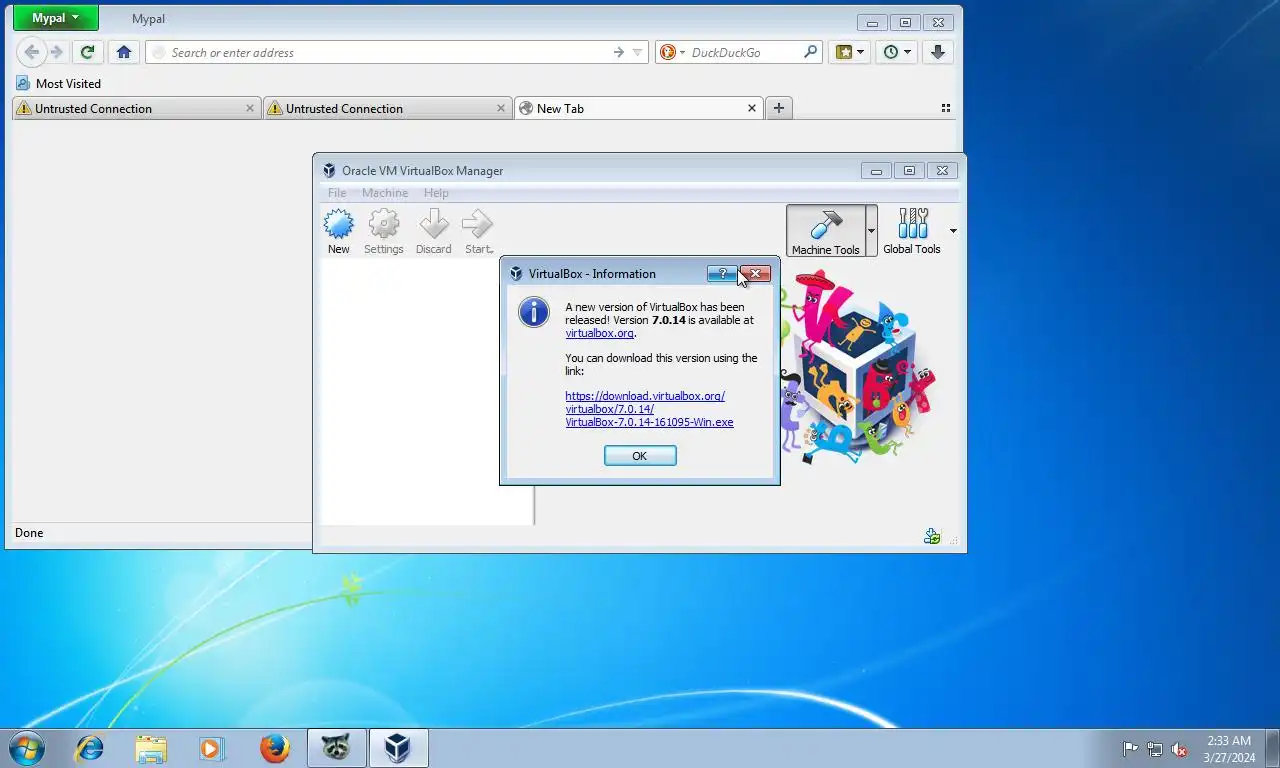Image resolution: width=1280 pixels, height=768 pixels.
Task: Switch to VirtualBox taskbar button
Action: click(x=399, y=748)
